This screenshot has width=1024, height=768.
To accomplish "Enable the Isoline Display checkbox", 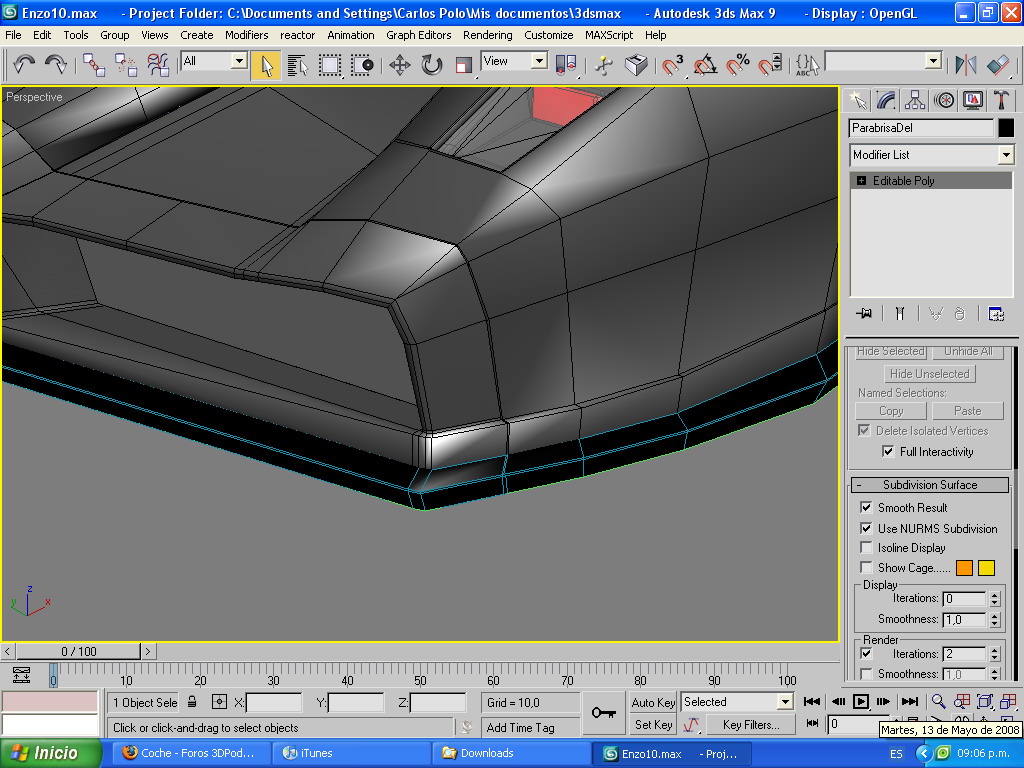I will [x=866, y=548].
